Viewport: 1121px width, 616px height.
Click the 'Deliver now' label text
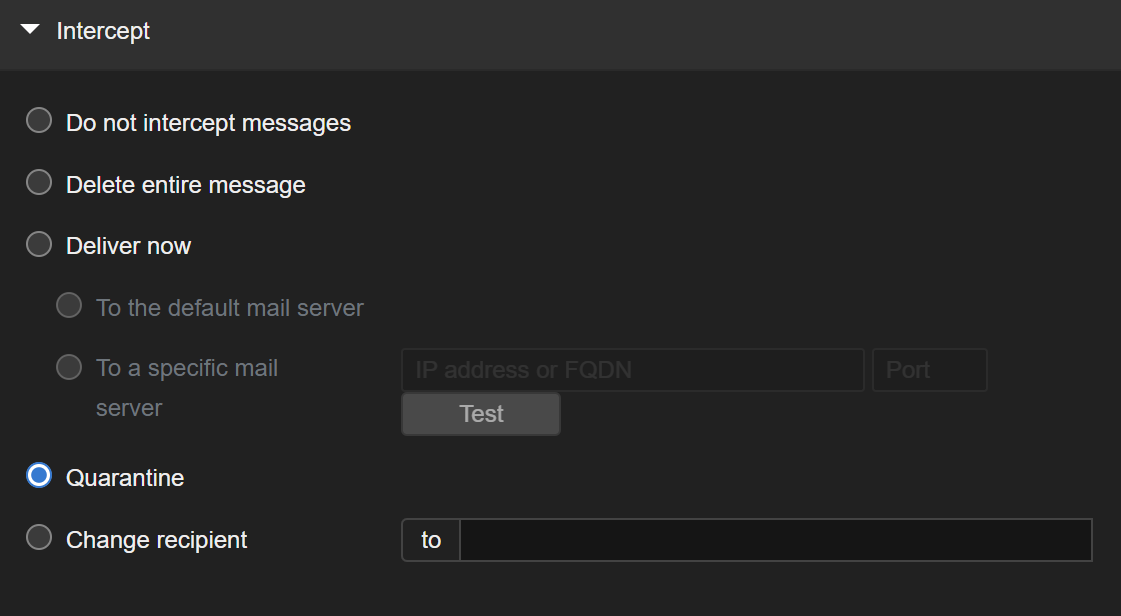pos(128,246)
